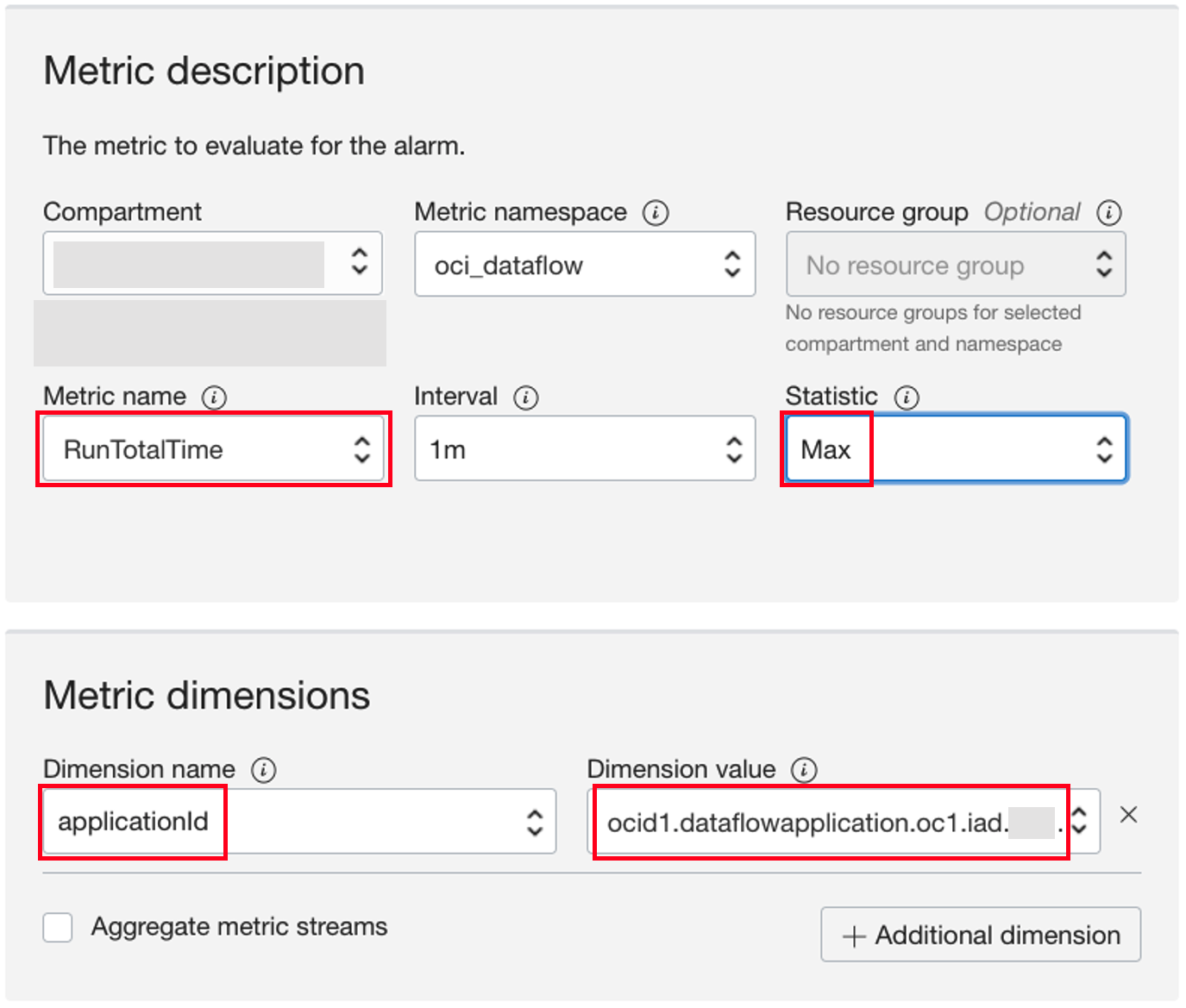Click the Dimension value info icon
This screenshot has width=1186, height=1008.
804,770
